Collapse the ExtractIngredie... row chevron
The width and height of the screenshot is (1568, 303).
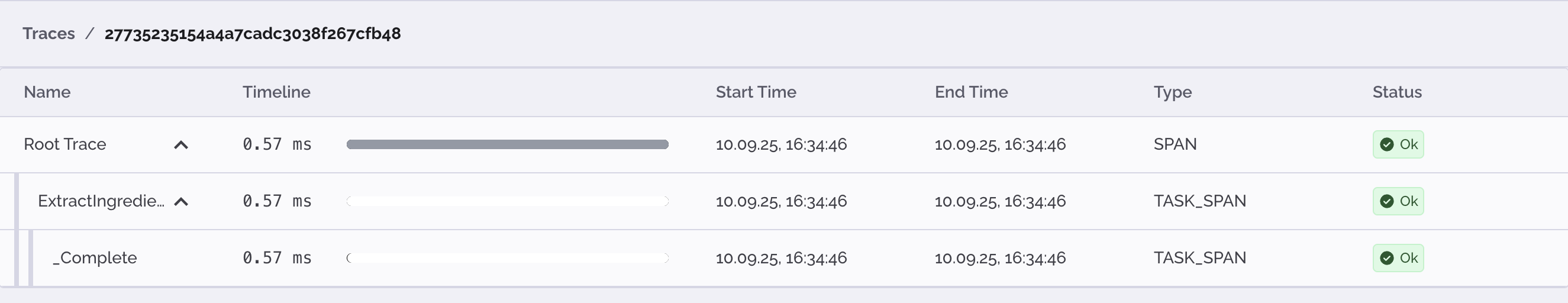(x=181, y=201)
